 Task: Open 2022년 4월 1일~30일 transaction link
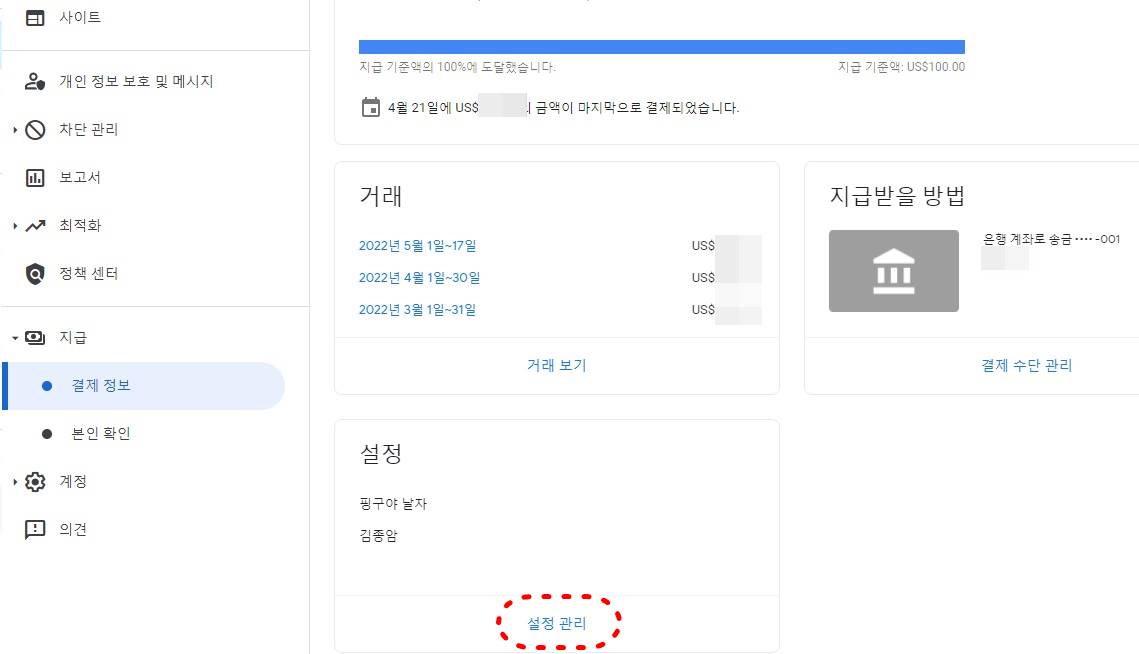point(419,278)
